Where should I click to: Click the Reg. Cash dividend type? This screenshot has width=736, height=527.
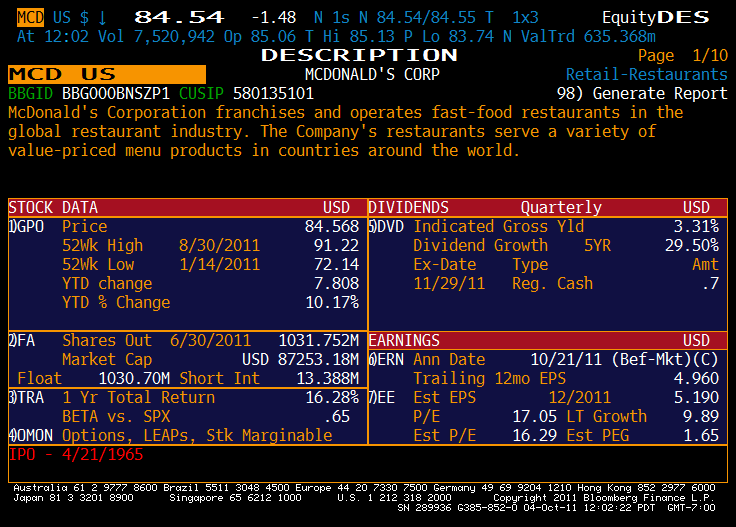tap(552, 283)
